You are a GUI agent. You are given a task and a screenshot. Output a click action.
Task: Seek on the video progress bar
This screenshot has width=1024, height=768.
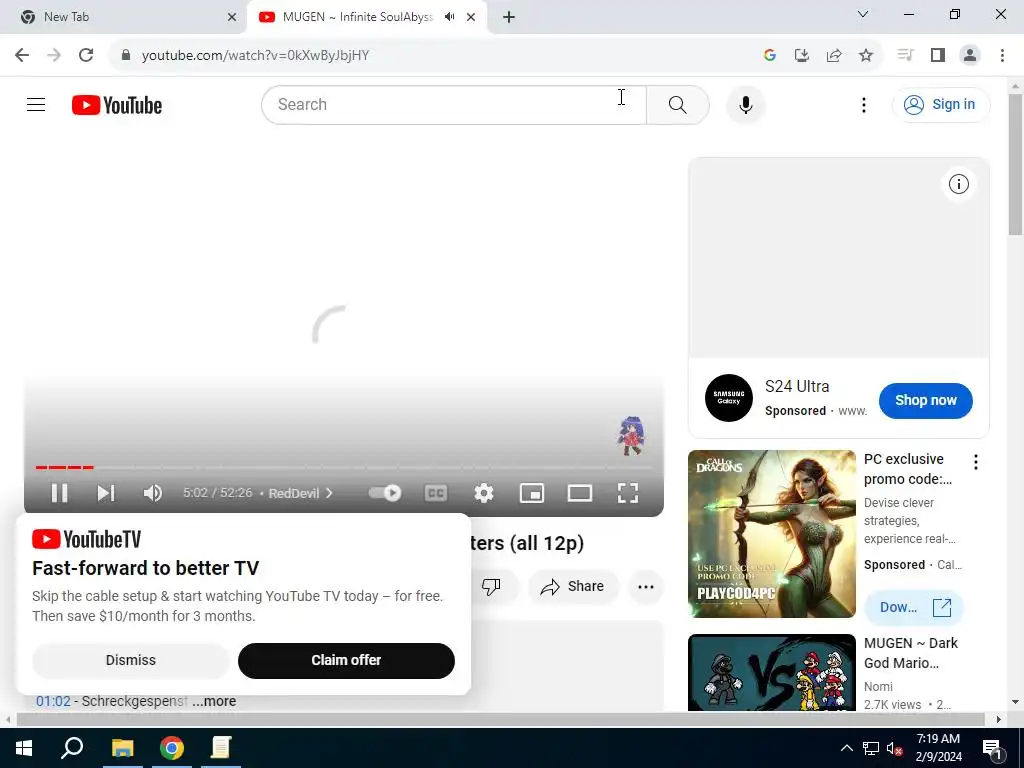[344, 467]
